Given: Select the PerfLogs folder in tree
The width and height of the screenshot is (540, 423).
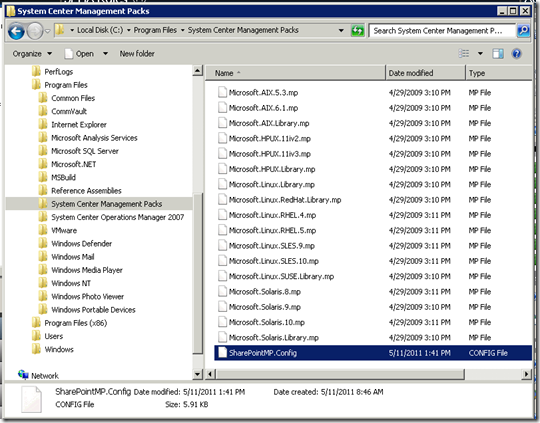Looking at the screenshot, I should [x=52, y=72].
